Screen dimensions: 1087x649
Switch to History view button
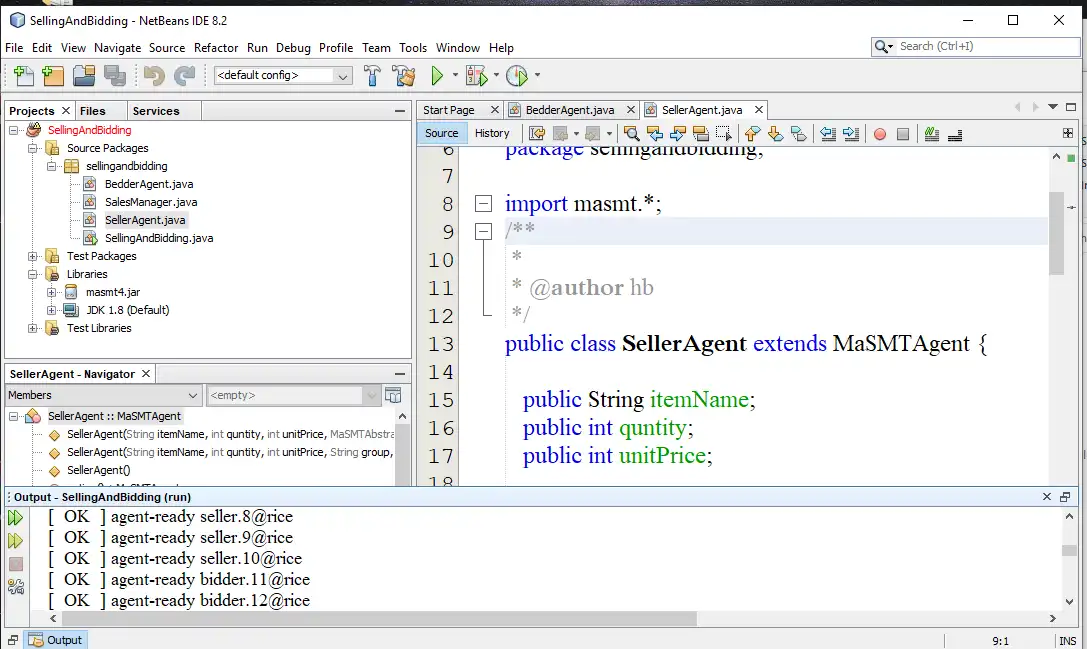click(492, 133)
